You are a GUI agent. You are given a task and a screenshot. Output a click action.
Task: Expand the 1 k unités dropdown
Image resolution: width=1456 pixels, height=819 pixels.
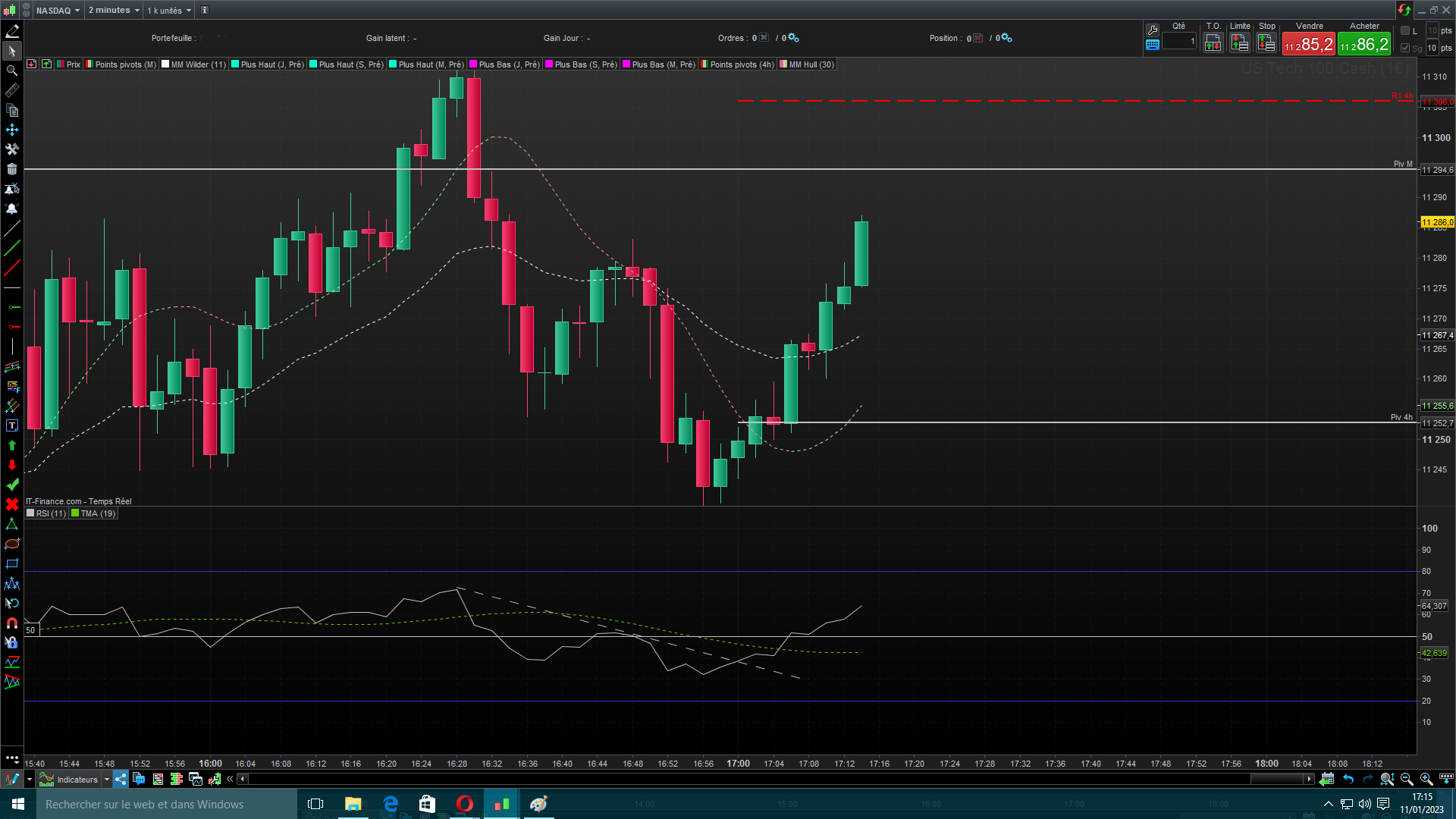pyautogui.click(x=169, y=10)
